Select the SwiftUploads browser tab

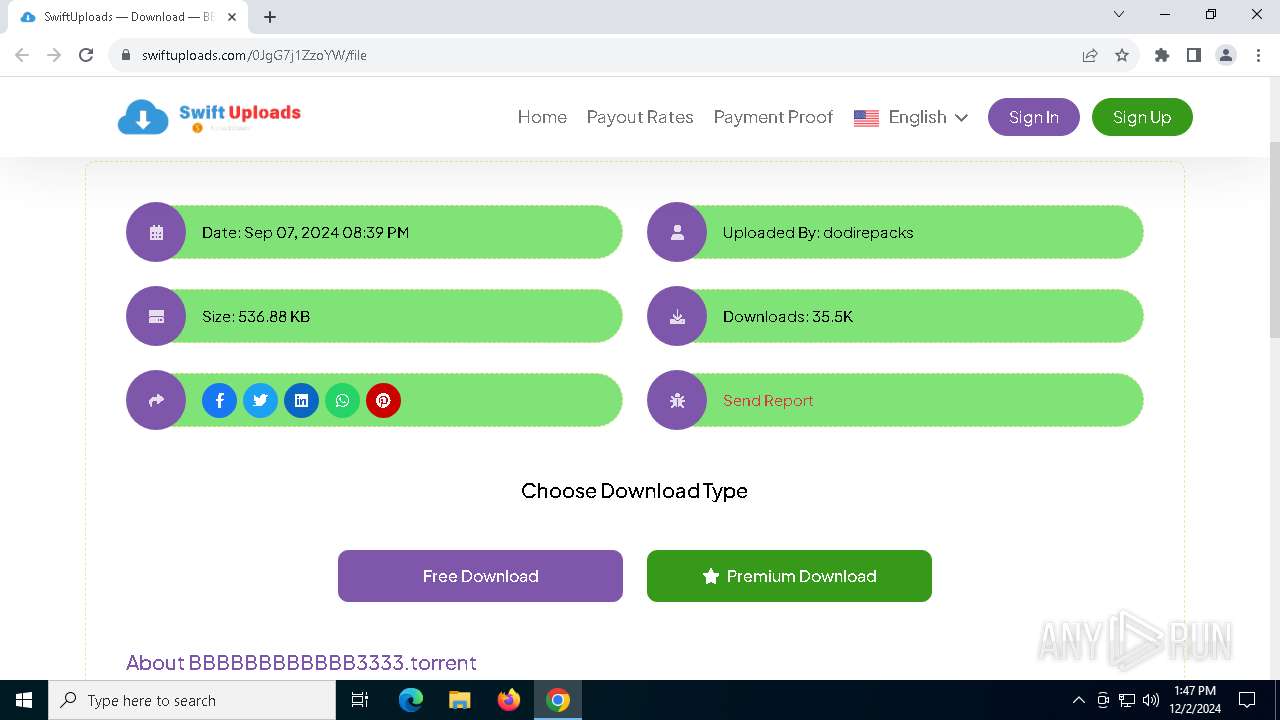[127, 17]
